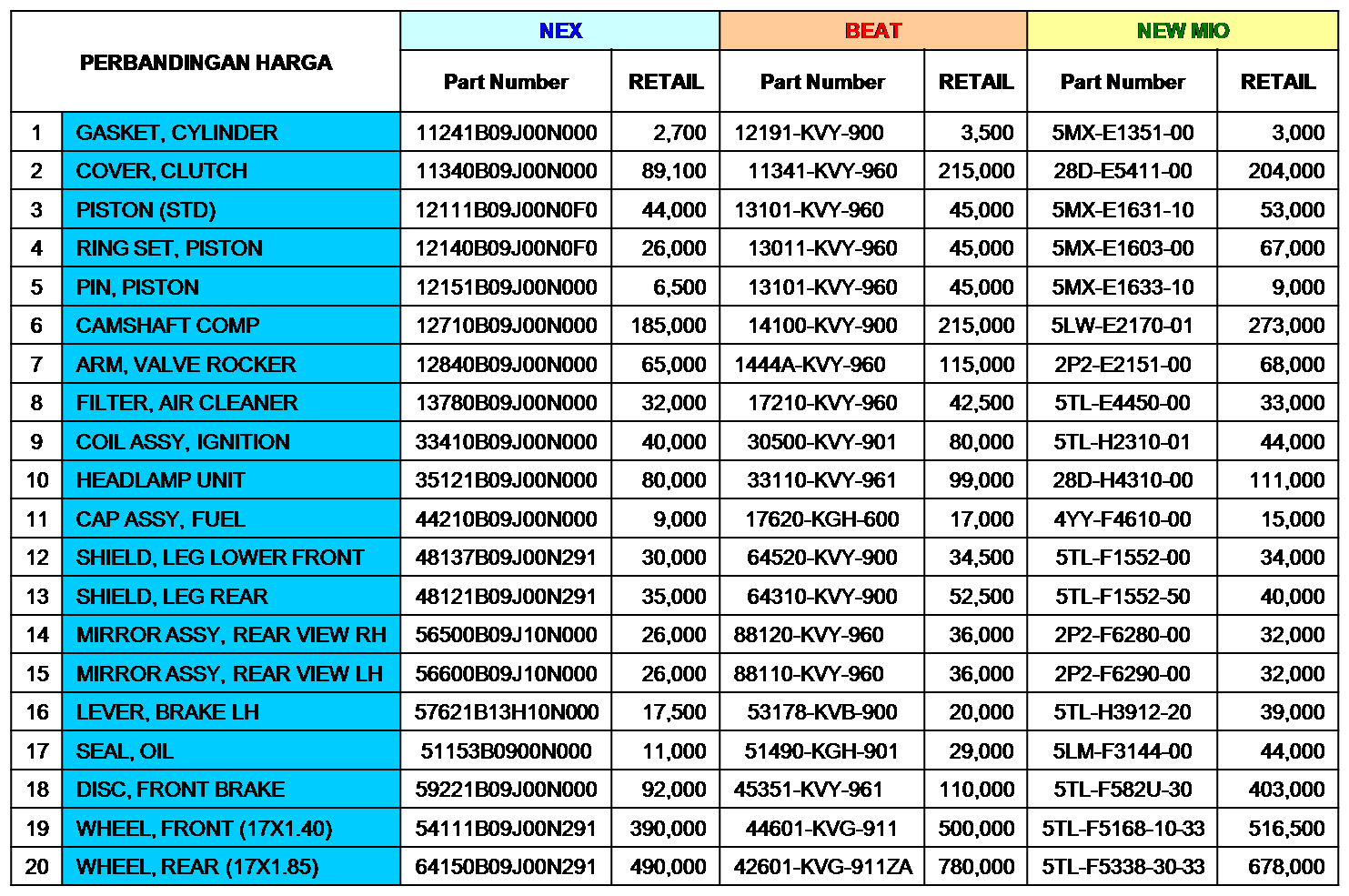Click the PIN, PISTON row label
The height and width of the screenshot is (896, 1349).
231,287
